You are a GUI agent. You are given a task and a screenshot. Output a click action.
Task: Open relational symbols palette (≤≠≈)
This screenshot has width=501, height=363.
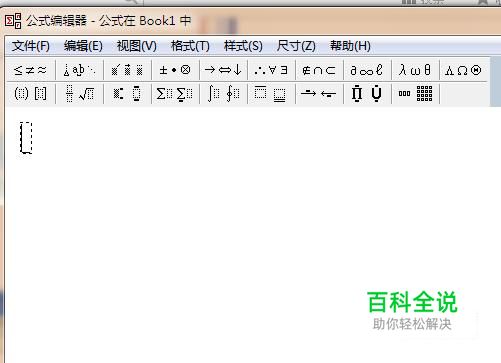pyautogui.click(x=30, y=70)
